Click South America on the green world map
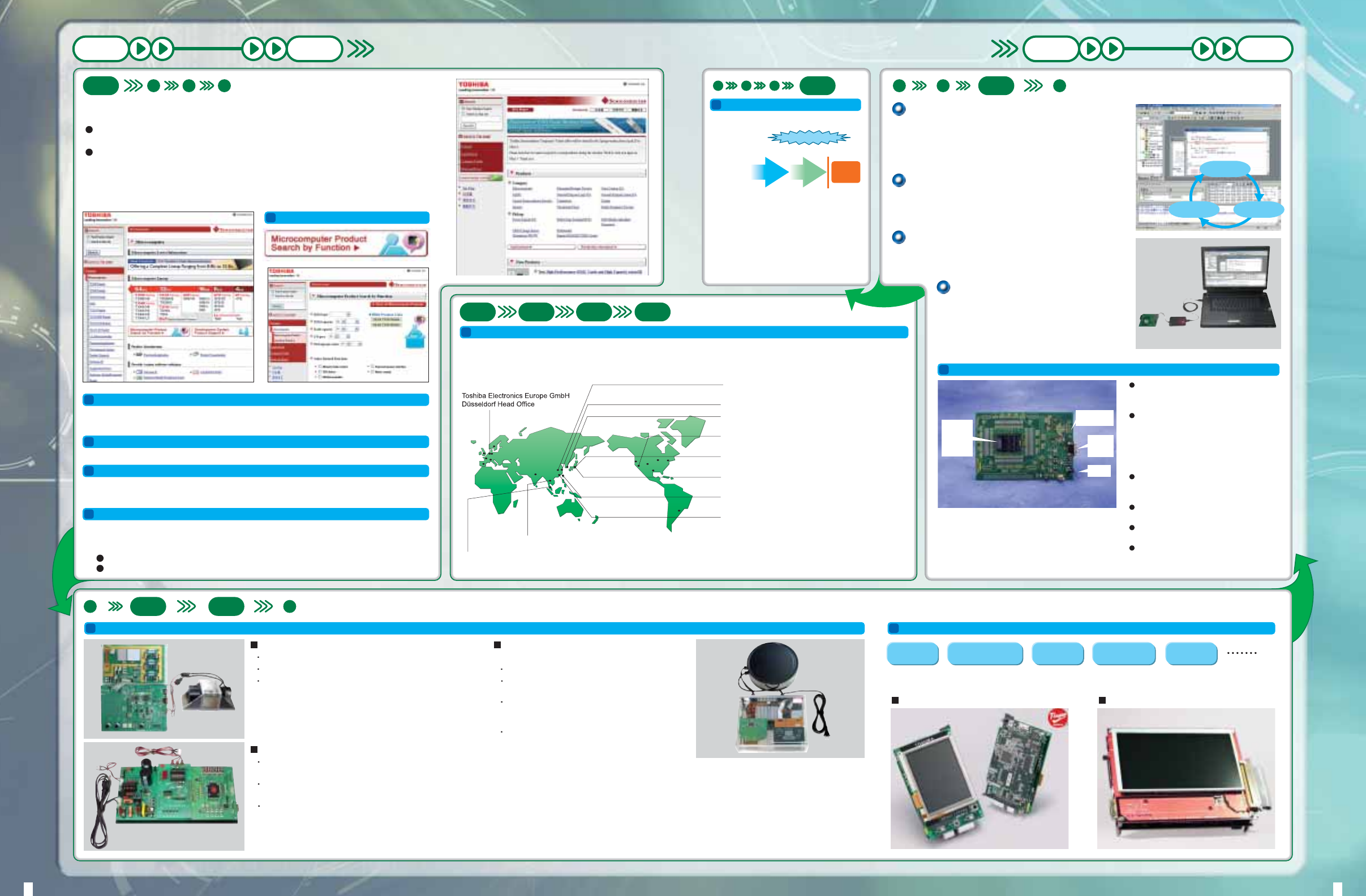Viewport: 1366px width, 896px height. point(676,502)
